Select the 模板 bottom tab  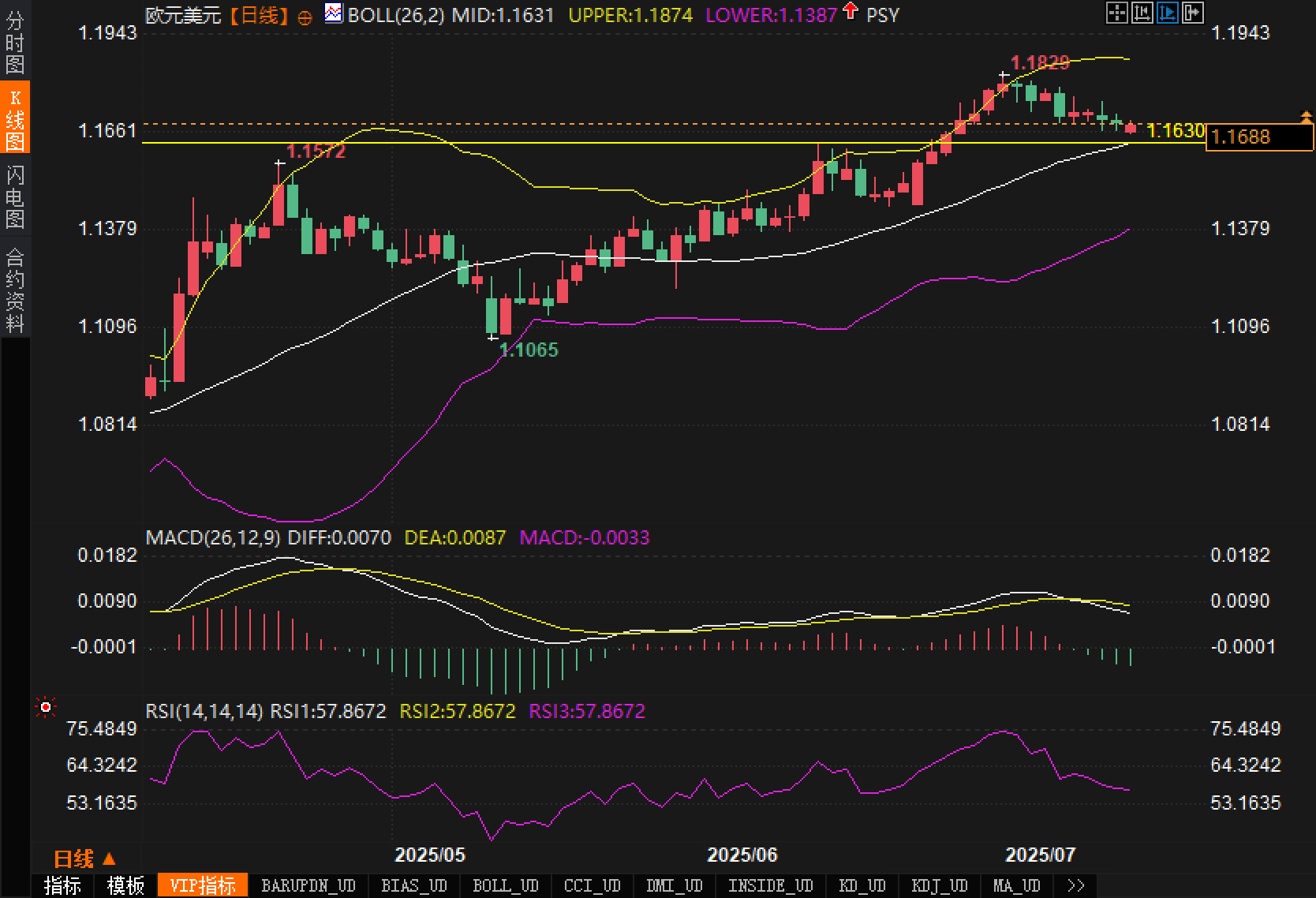click(x=125, y=885)
